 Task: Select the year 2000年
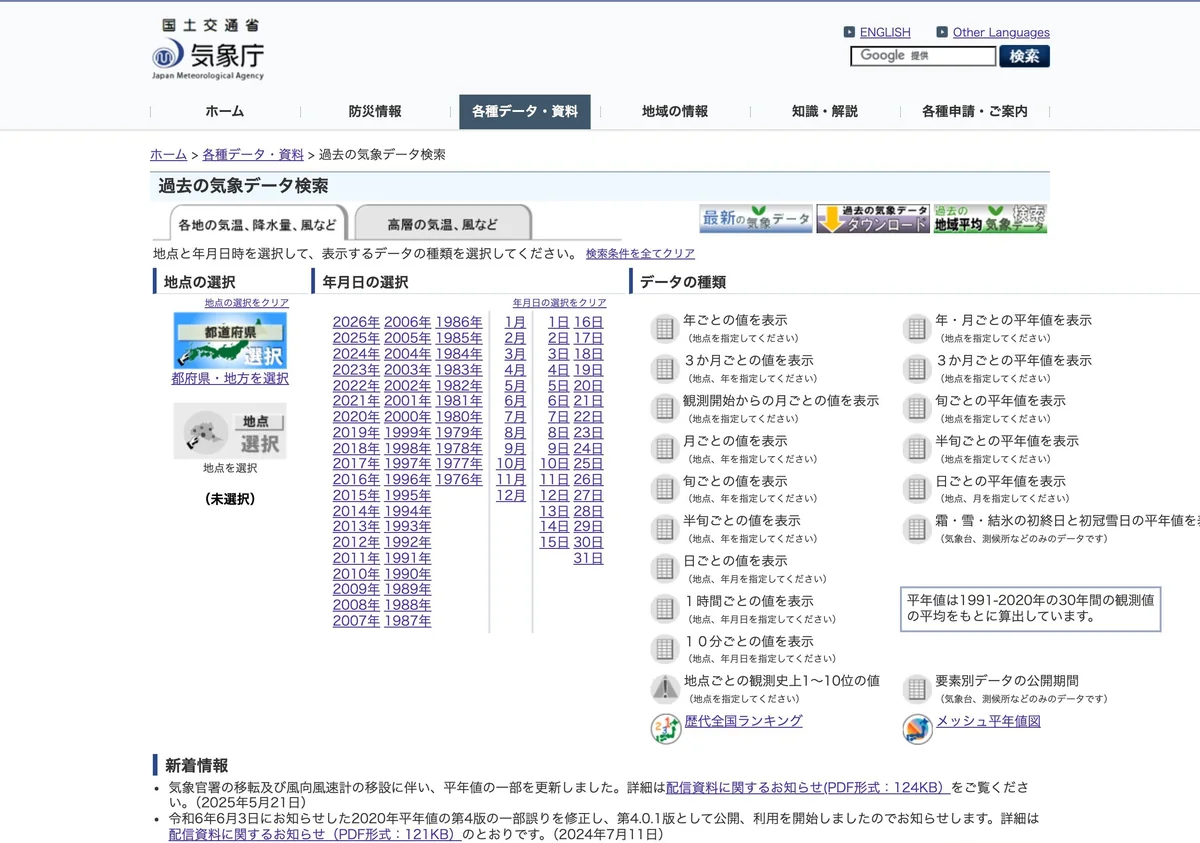pyautogui.click(x=407, y=417)
